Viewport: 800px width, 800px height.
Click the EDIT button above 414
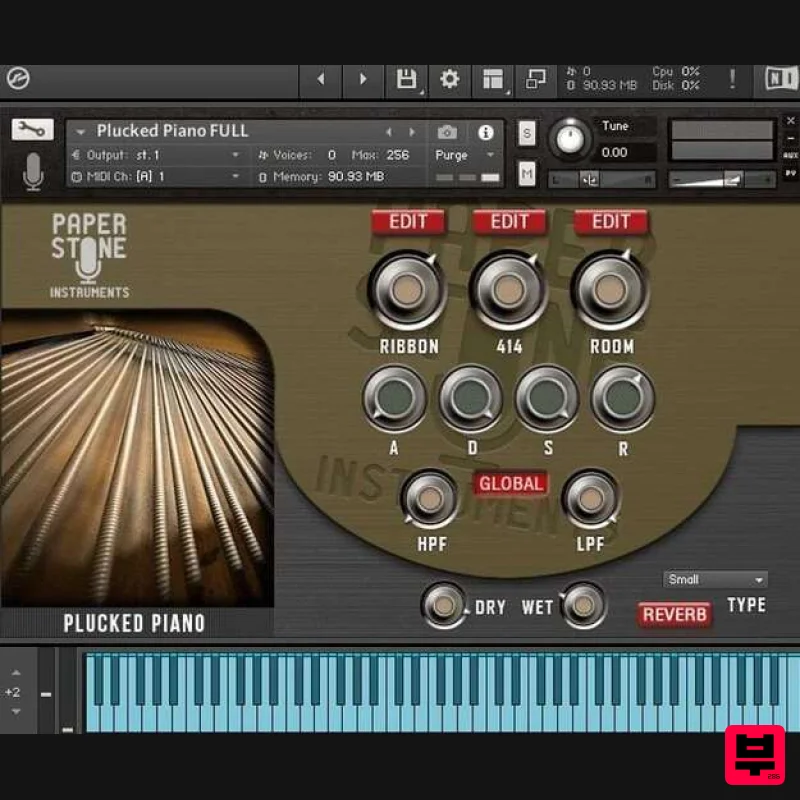pyautogui.click(x=510, y=222)
